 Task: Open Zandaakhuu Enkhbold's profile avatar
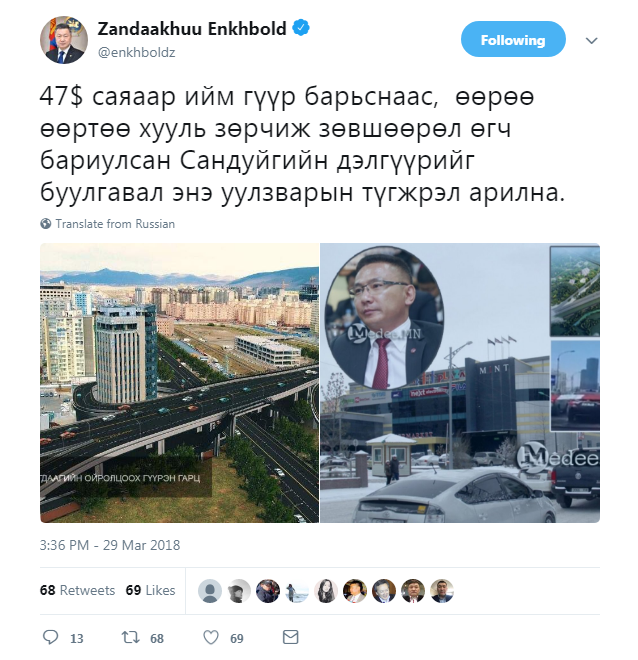tap(64, 40)
